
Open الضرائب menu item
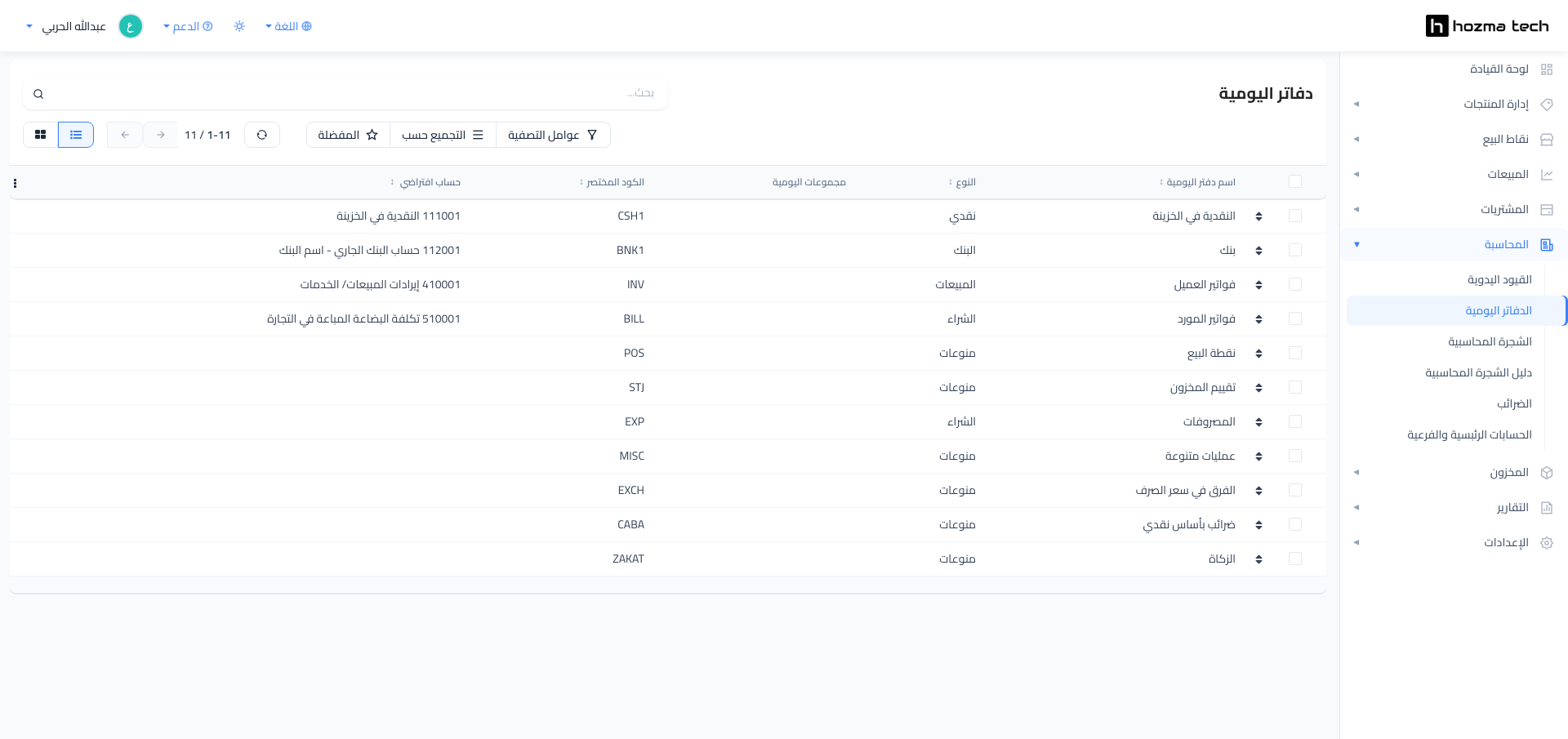[1514, 403]
